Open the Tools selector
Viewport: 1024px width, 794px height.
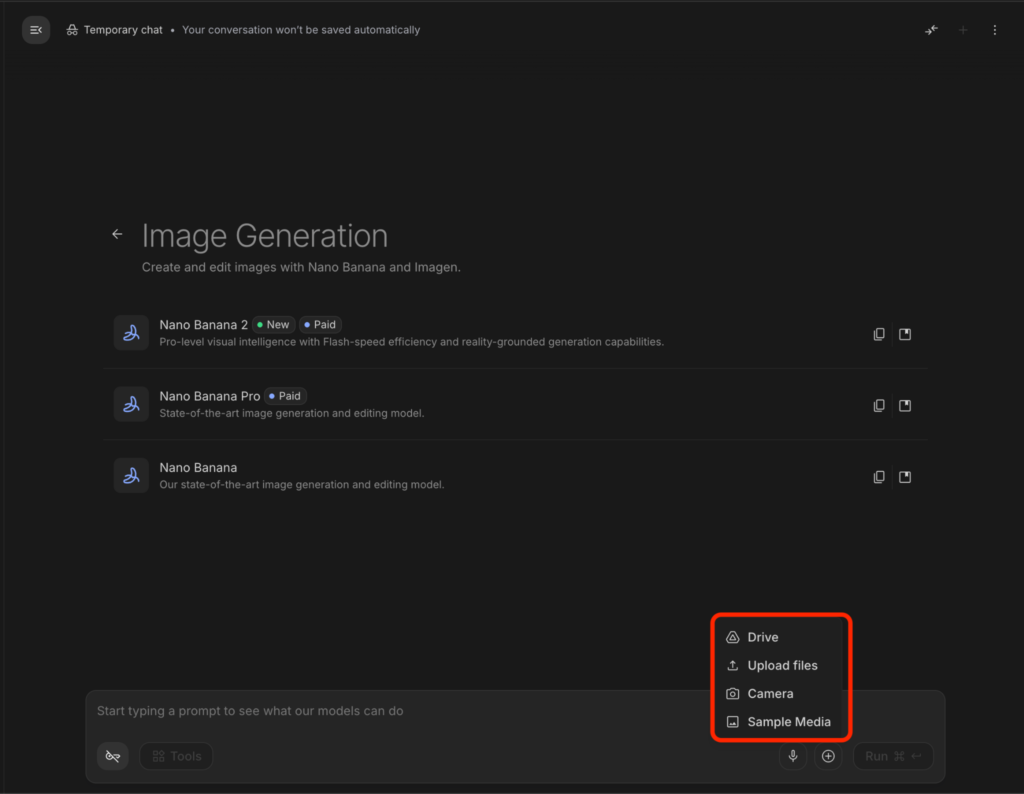[176, 756]
